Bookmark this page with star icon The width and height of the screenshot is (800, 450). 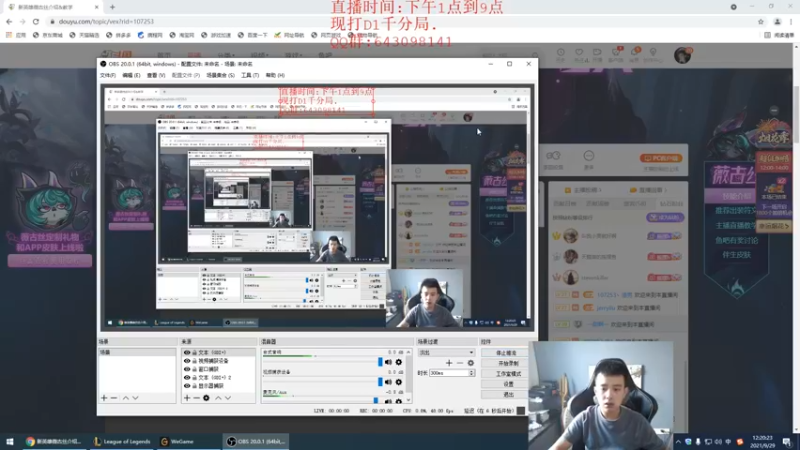point(761,21)
